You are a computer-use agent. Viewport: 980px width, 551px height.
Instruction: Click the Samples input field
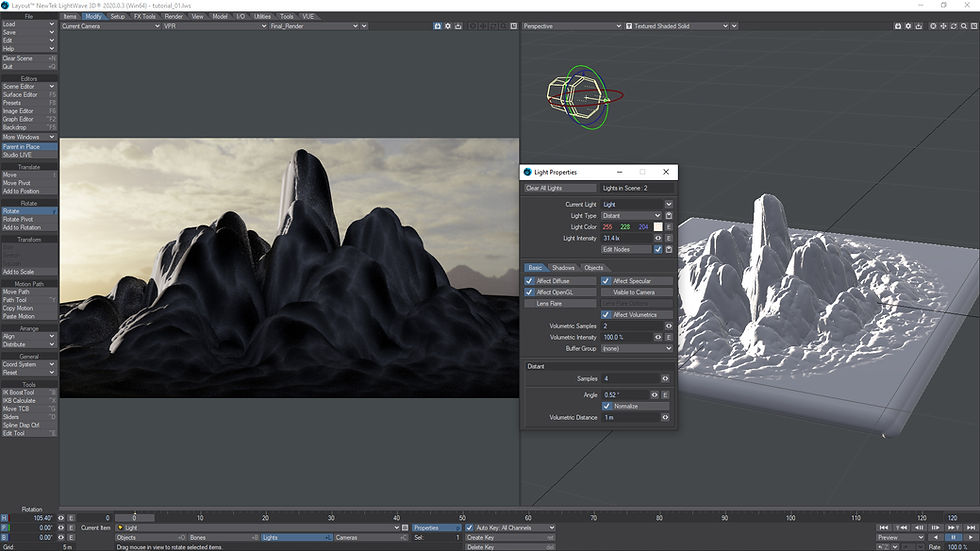[629, 379]
